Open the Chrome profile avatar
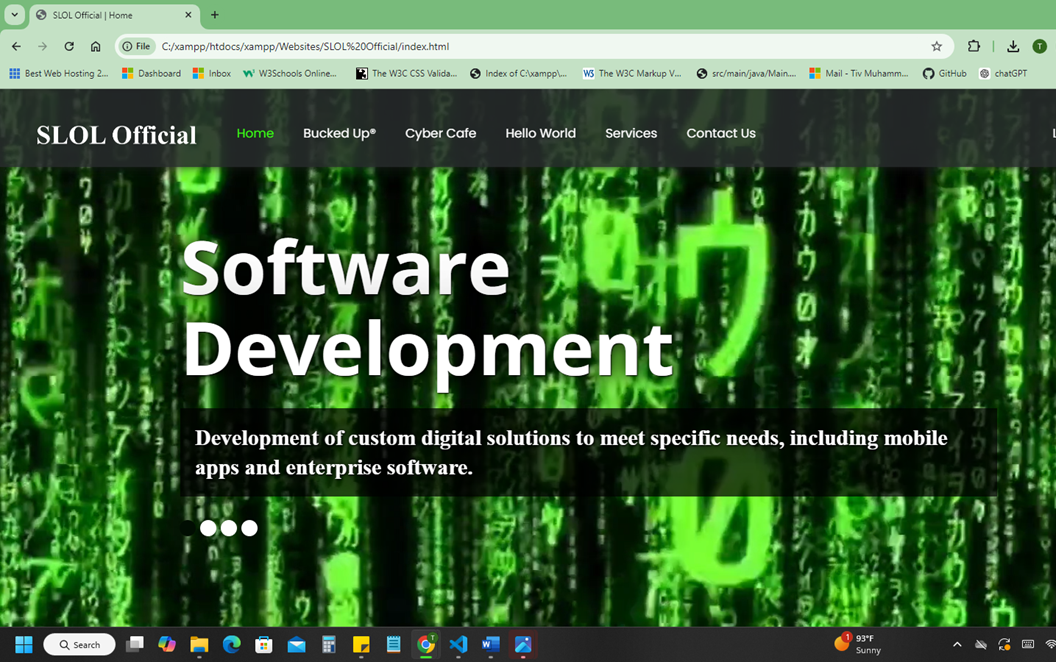The height and width of the screenshot is (662, 1056). coord(1039,46)
